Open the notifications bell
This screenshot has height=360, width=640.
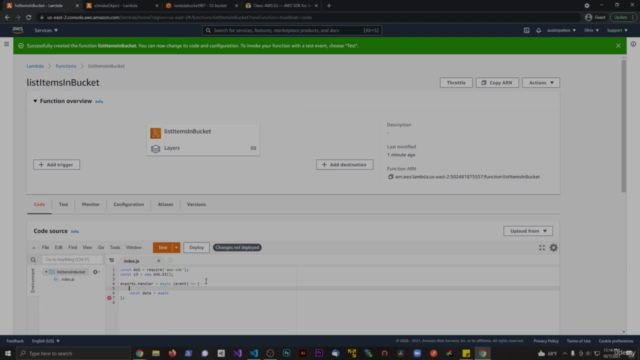point(538,30)
